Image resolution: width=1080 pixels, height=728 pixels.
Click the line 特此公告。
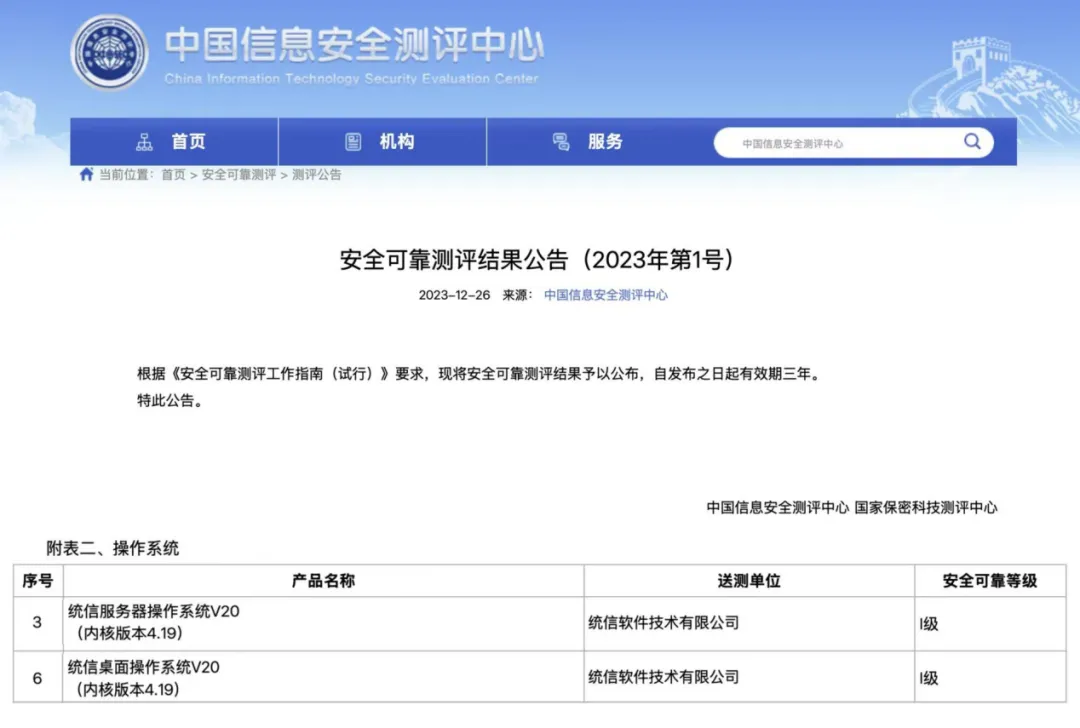tap(170, 400)
